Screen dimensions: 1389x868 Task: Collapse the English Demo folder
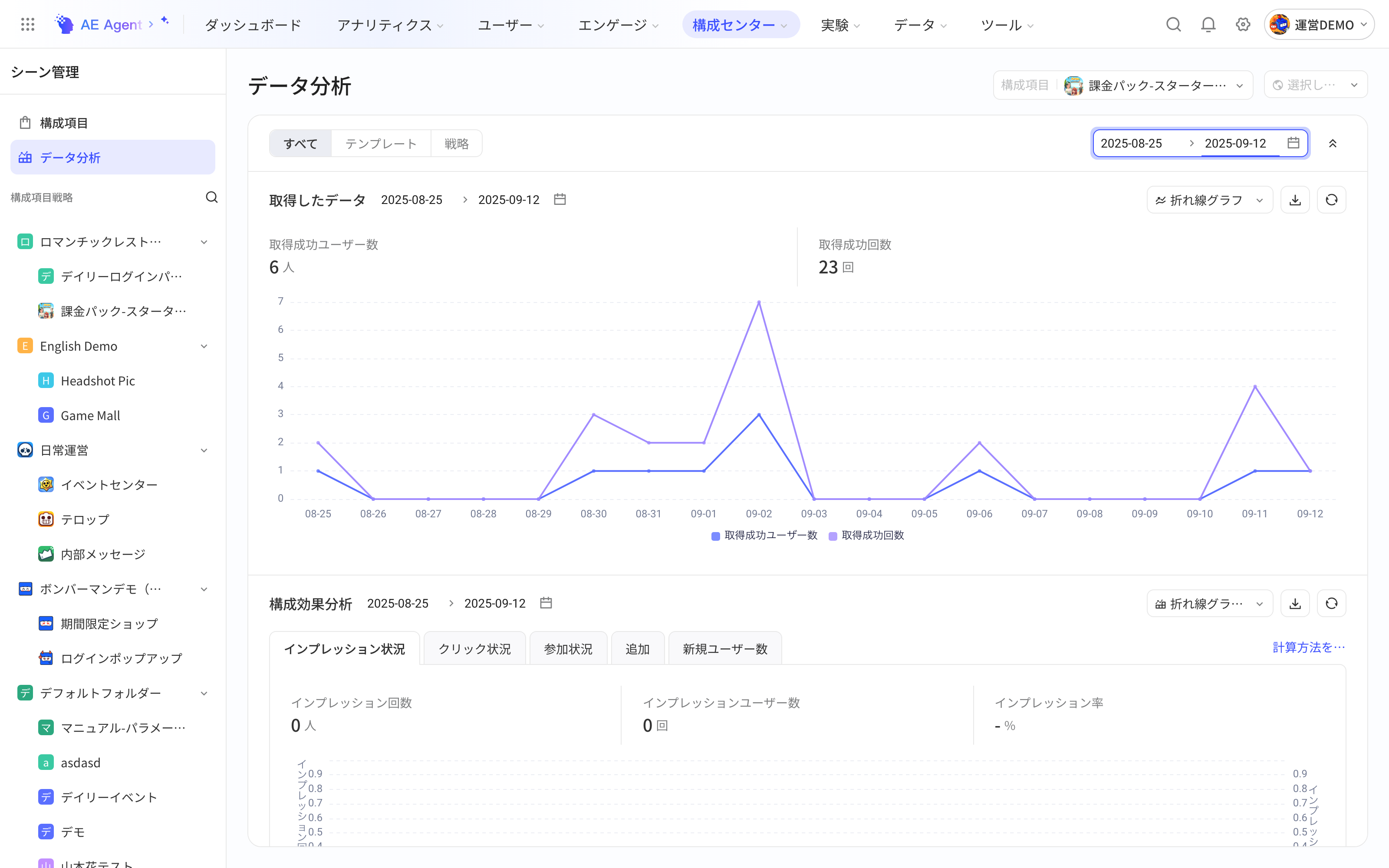pyautogui.click(x=204, y=347)
